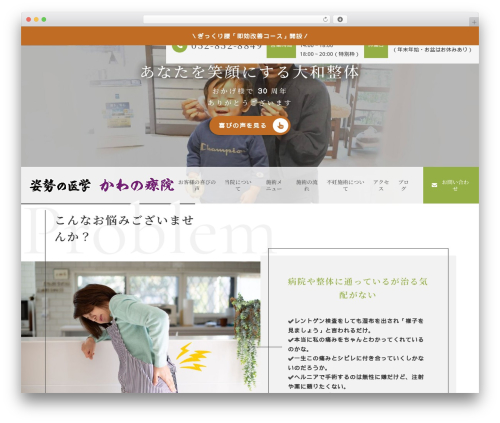Click the かわの療院 site logo
Viewport: 500px width, 423px height.
102,185
